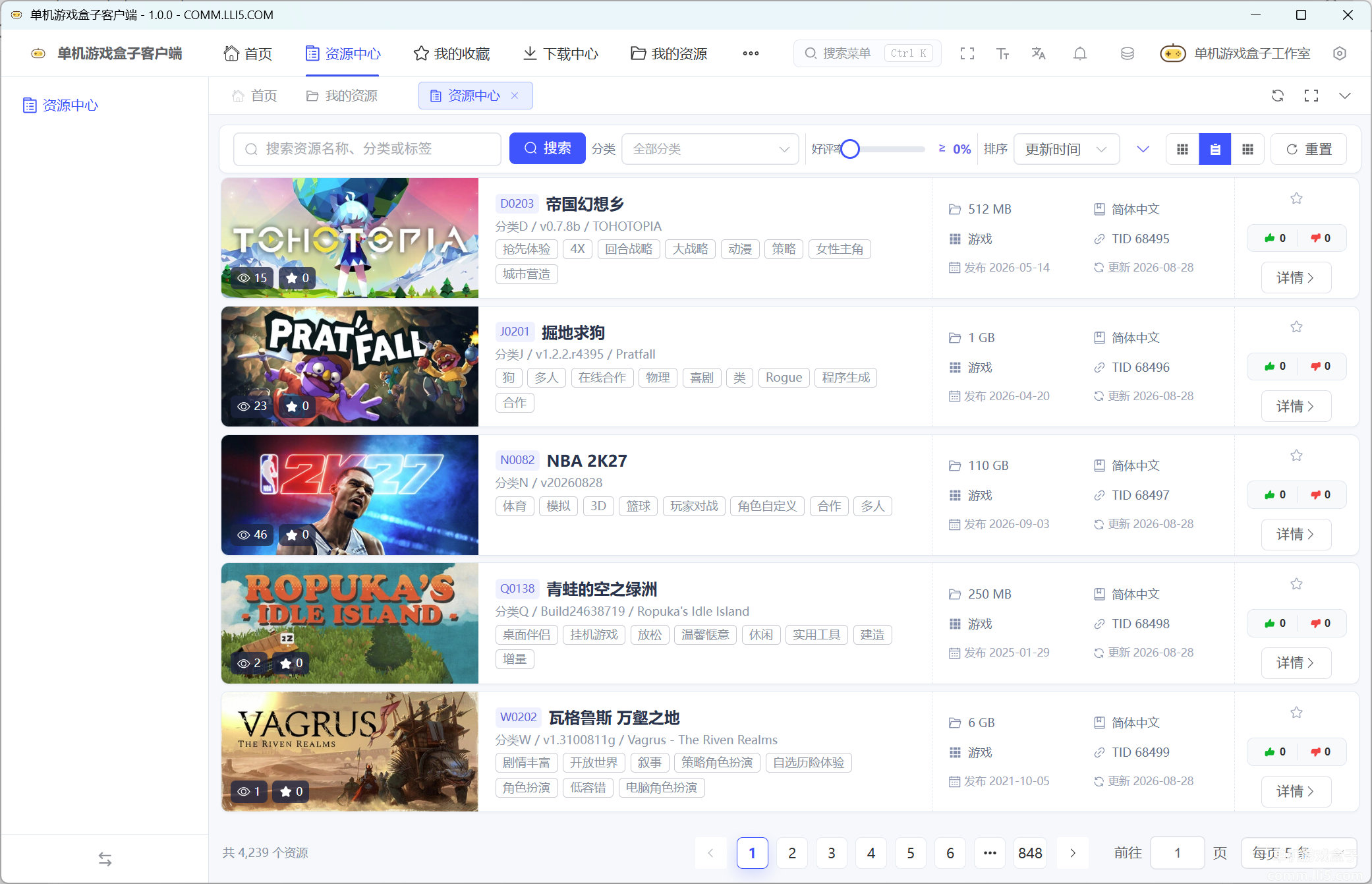Go to page 848

click(x=1030, y=853)
